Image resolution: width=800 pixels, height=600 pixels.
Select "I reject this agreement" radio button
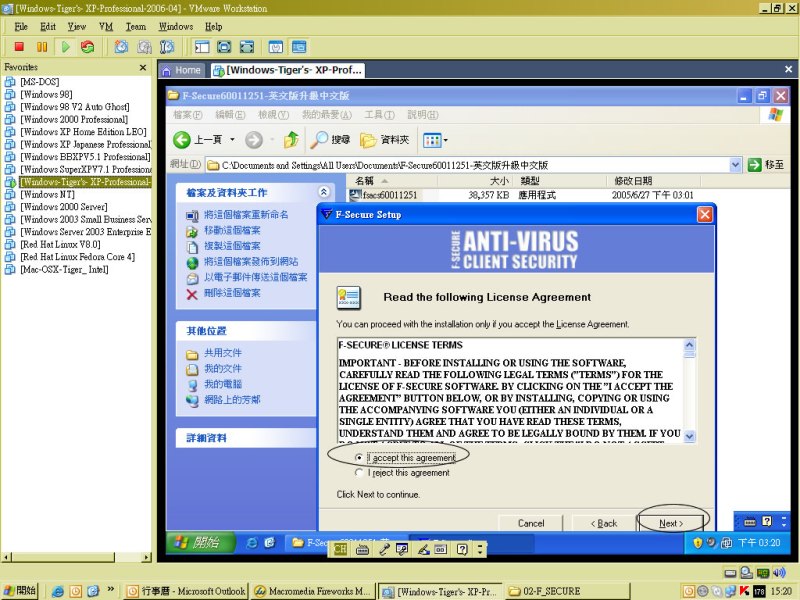click(359, 473)
